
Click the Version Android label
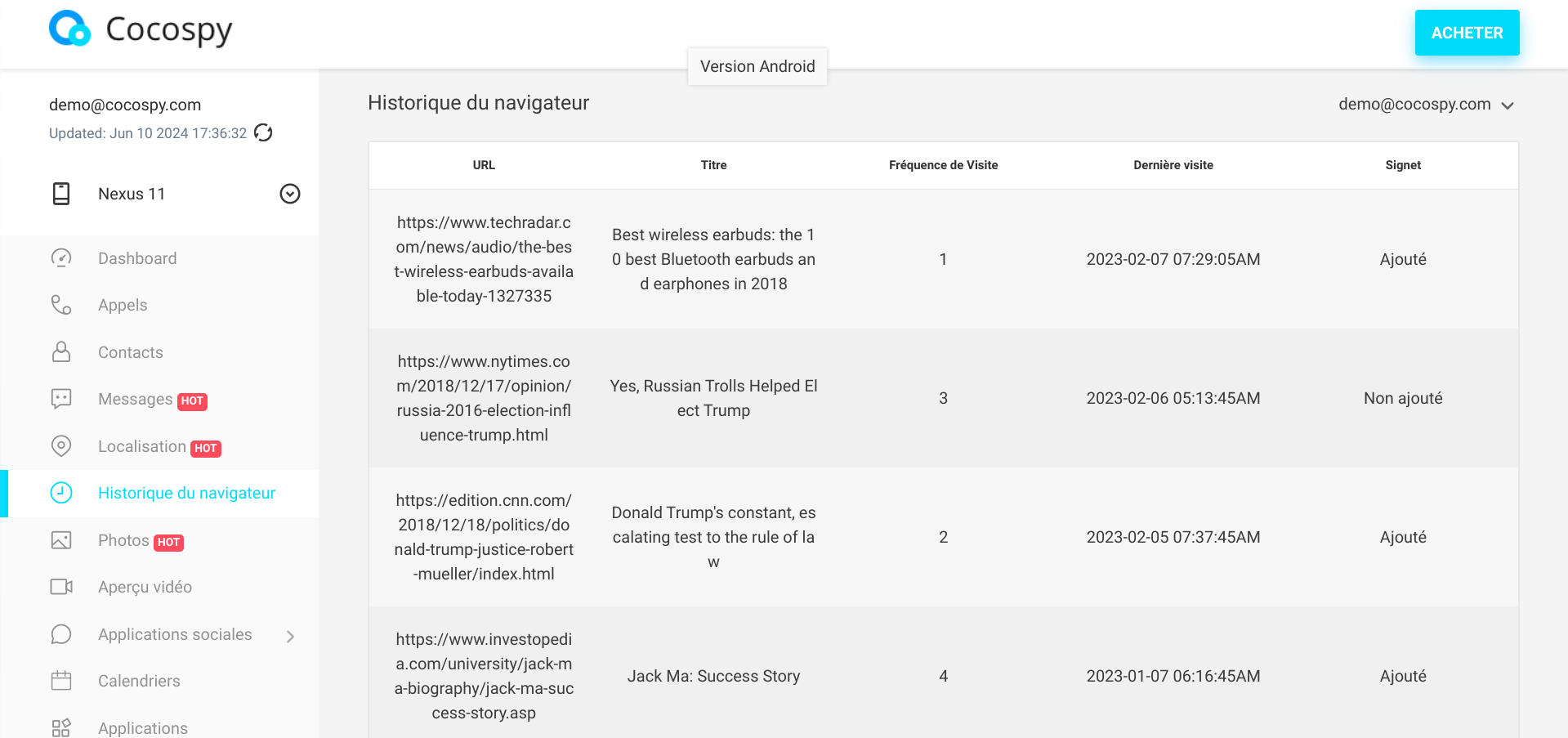coord(757,66)
